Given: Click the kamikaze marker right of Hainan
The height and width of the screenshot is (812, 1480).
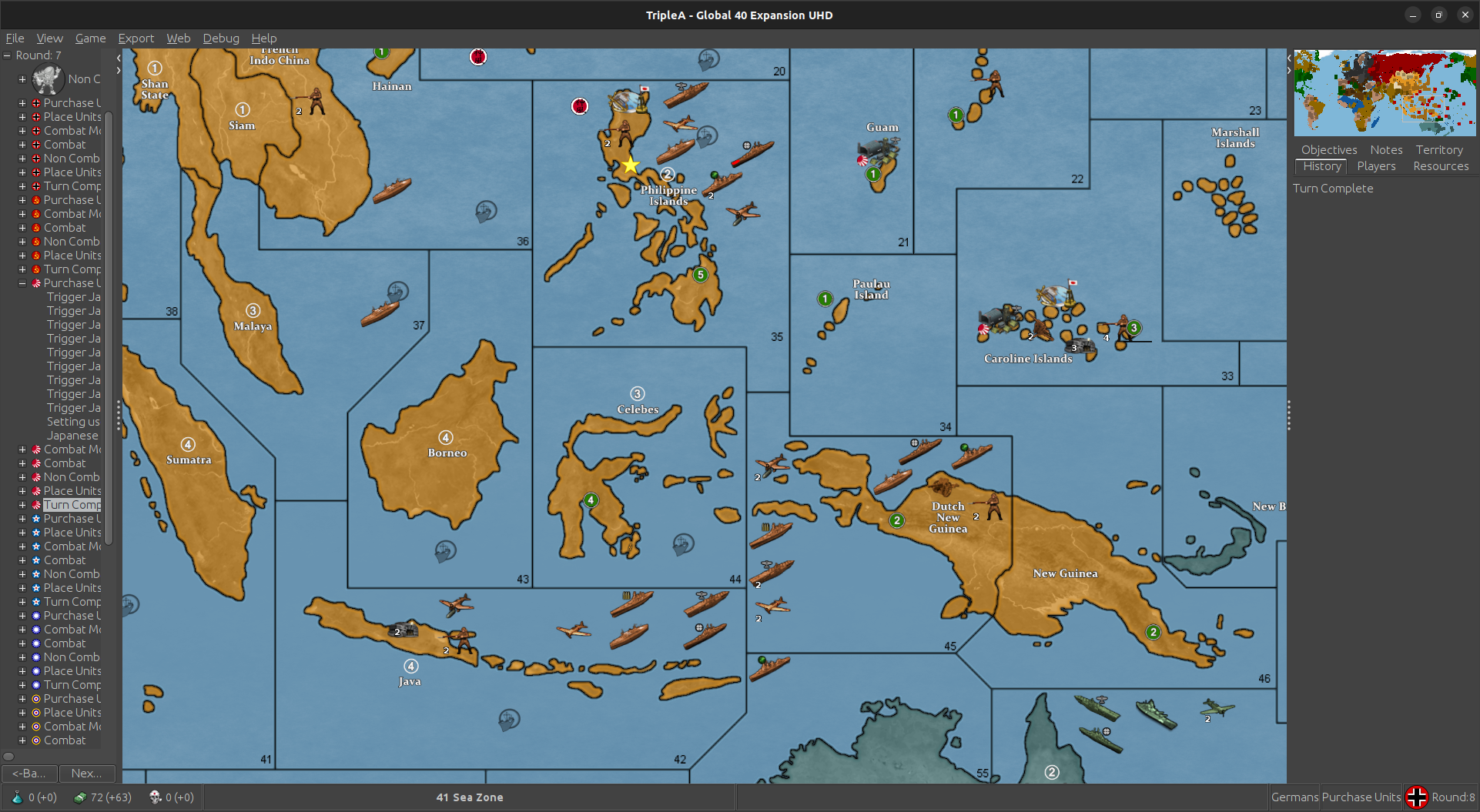Looking at the screenshot, I should [478, 57].
